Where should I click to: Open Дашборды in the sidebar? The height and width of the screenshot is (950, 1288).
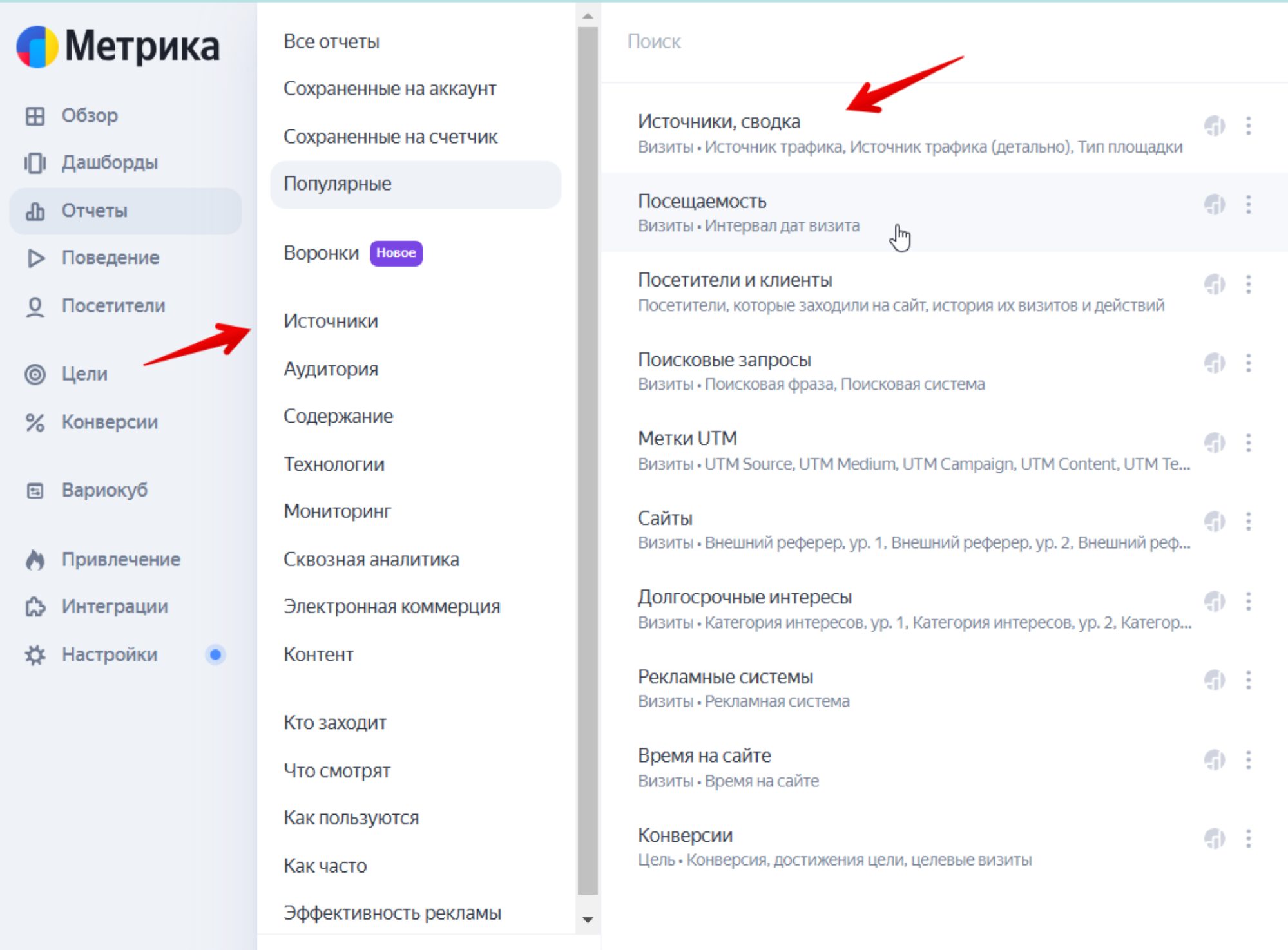click(91, 163)
